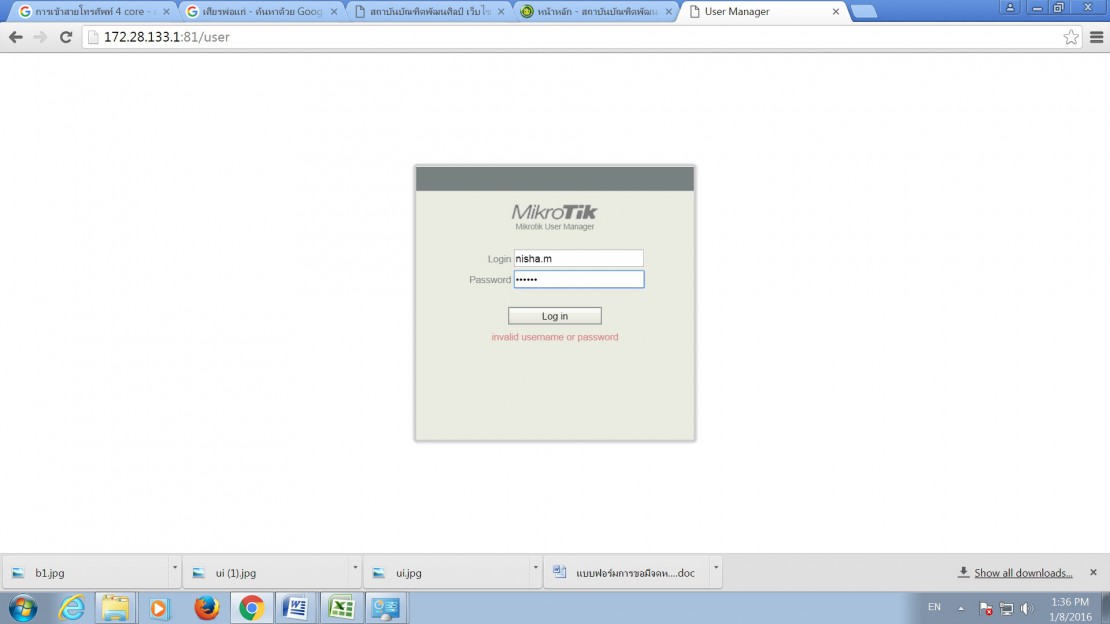Open the volume control in system tray
Screen dimensions: 1110x624
1026,608
